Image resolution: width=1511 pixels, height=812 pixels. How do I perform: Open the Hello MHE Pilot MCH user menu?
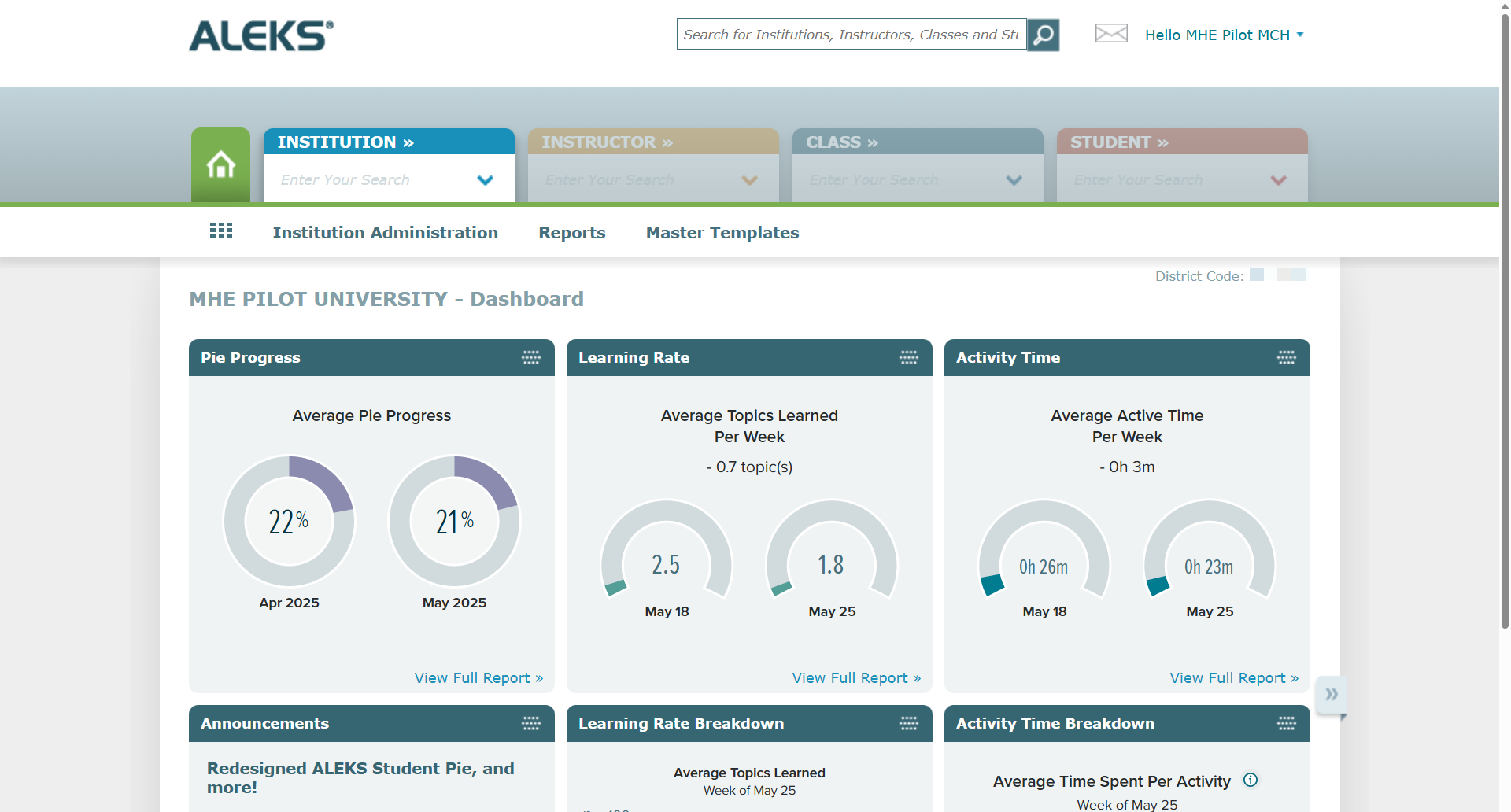(1224, 35)
